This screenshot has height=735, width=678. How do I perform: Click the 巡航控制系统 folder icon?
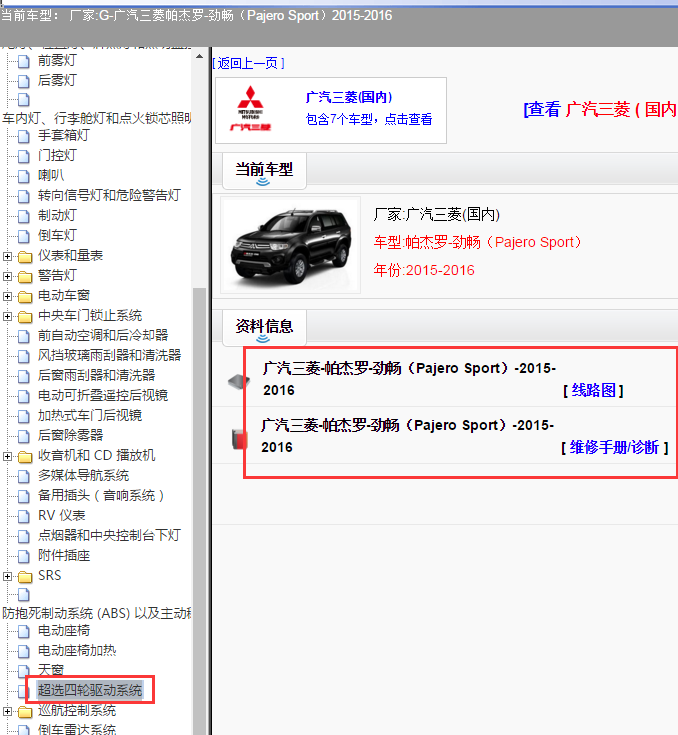pyautogui.click(x=25, y=712)
